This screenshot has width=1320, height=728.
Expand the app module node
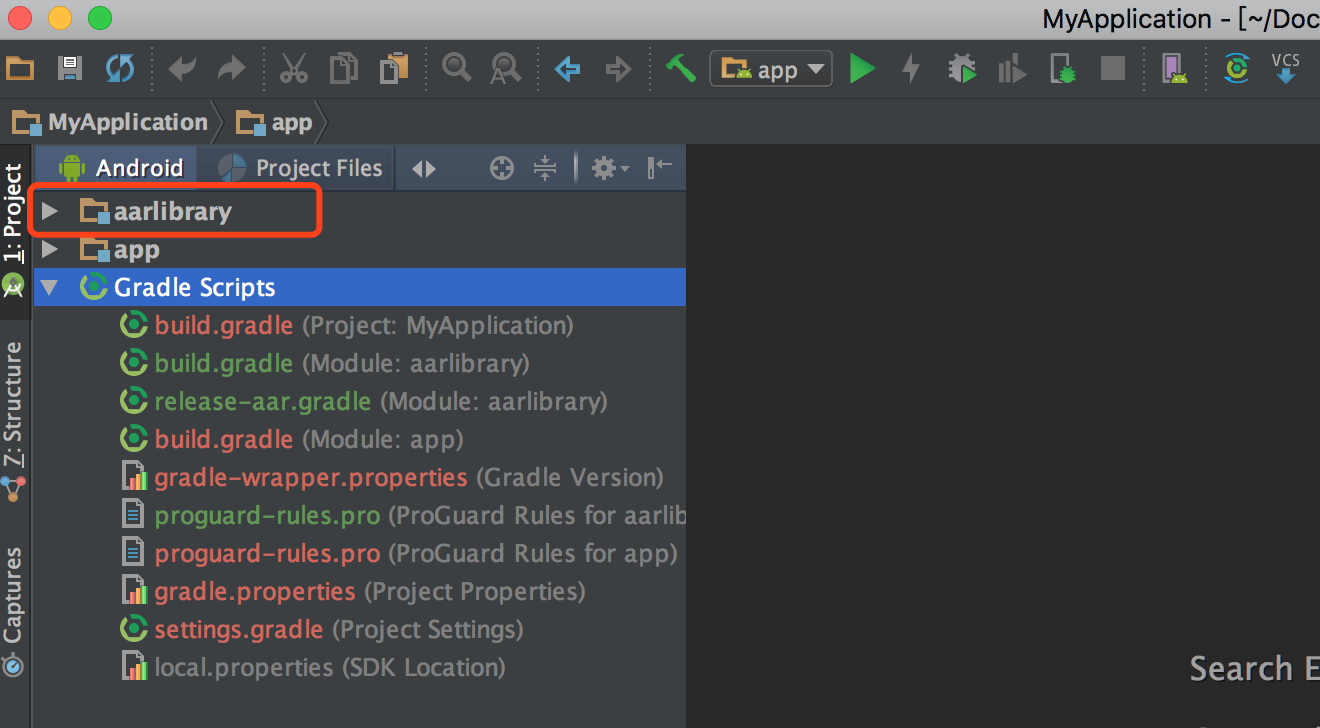50,250
